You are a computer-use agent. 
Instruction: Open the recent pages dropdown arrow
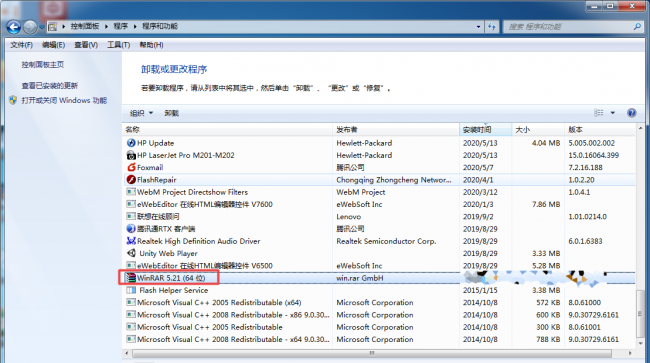[x=41, y=27]
